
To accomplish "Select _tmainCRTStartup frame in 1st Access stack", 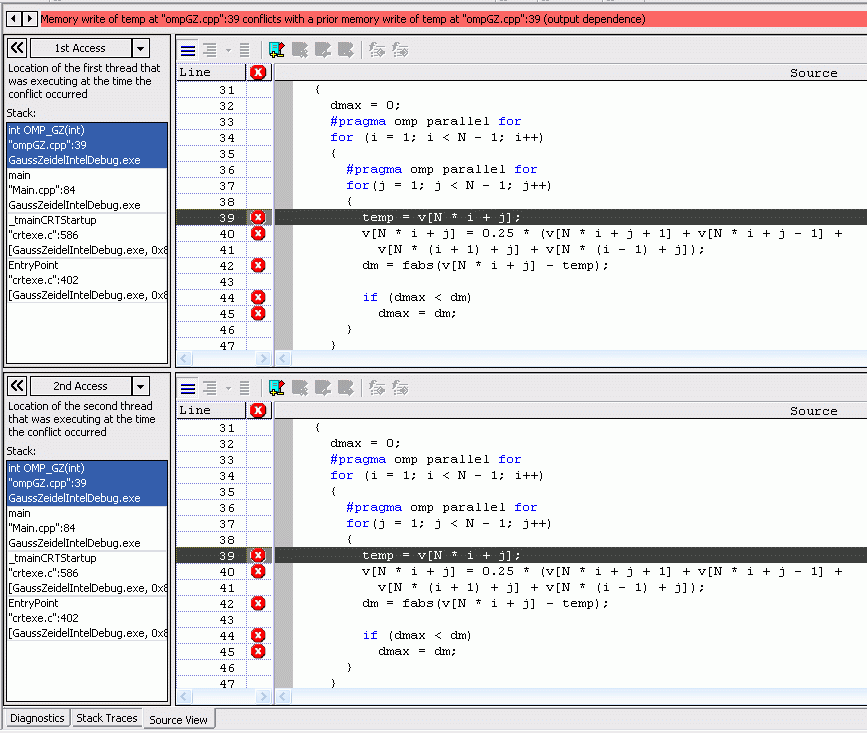I will tap(87, 235).
